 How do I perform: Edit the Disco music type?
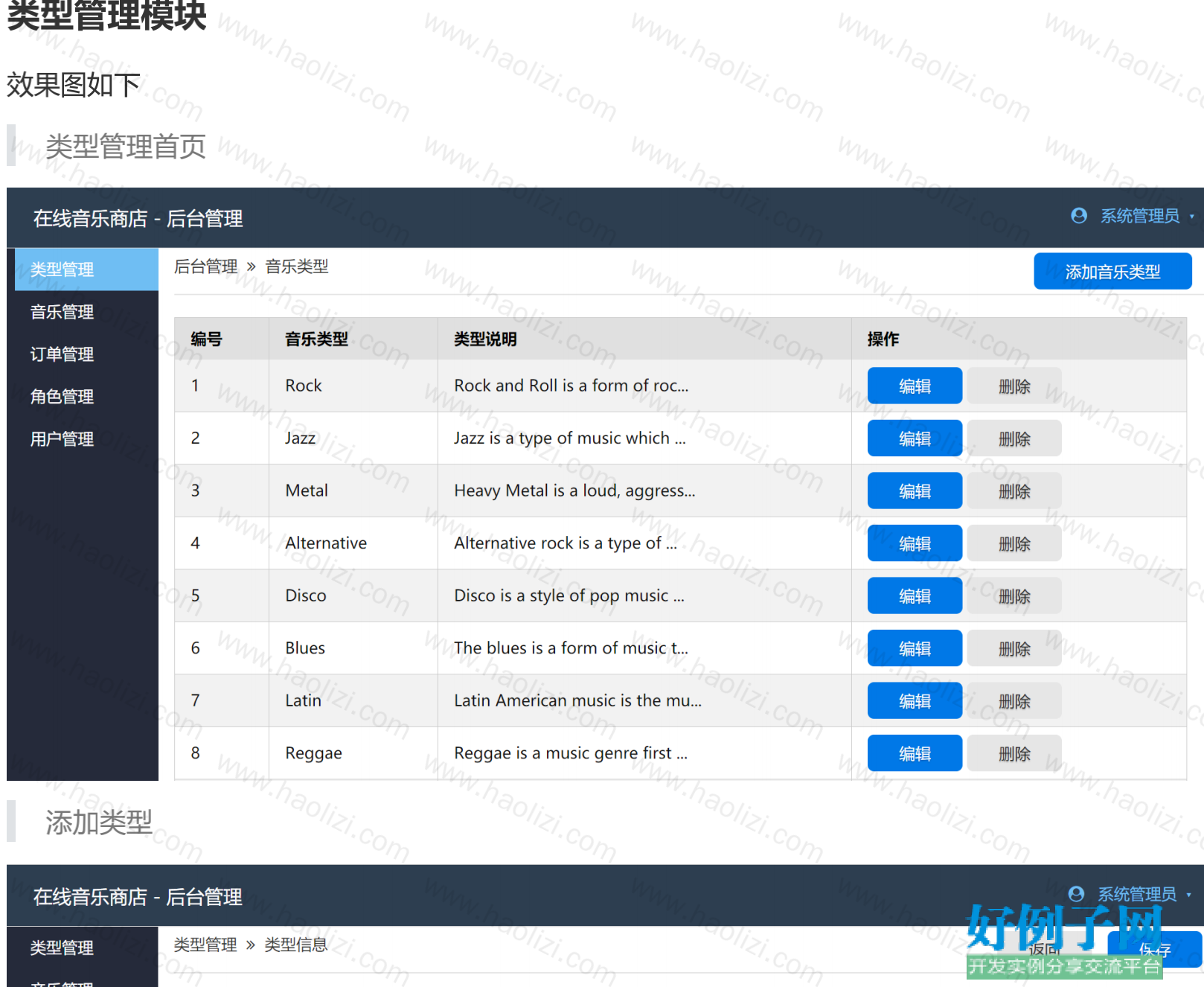[915, 596]
